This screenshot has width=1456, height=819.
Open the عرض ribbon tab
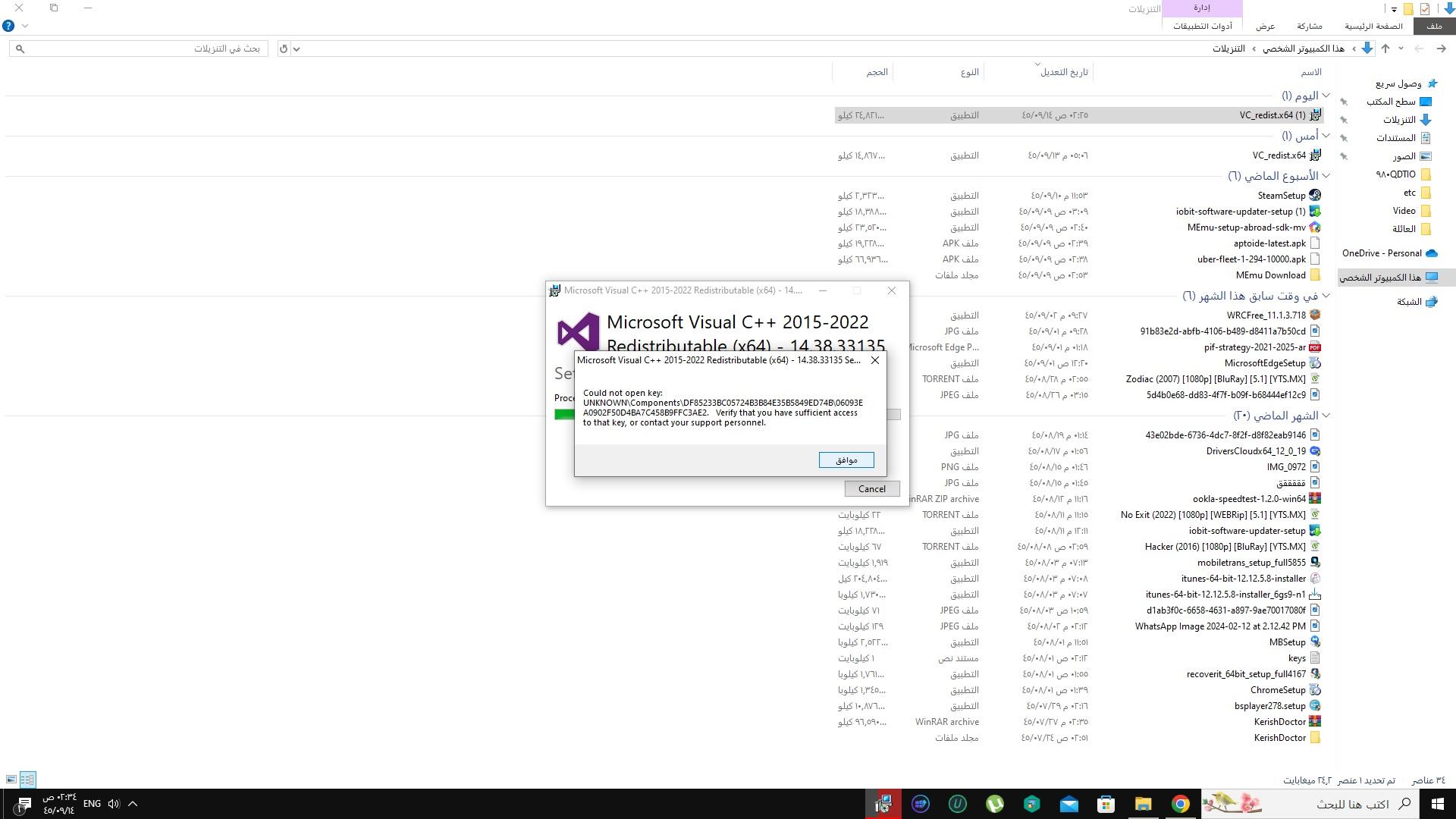pos(1266,27)
